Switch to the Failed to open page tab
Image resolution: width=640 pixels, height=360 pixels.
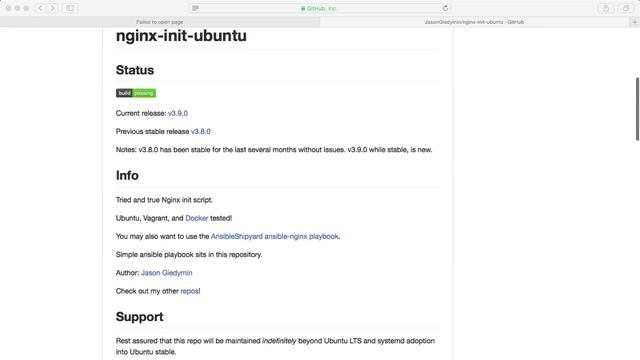pyautogui.click(x=160, y=22)
